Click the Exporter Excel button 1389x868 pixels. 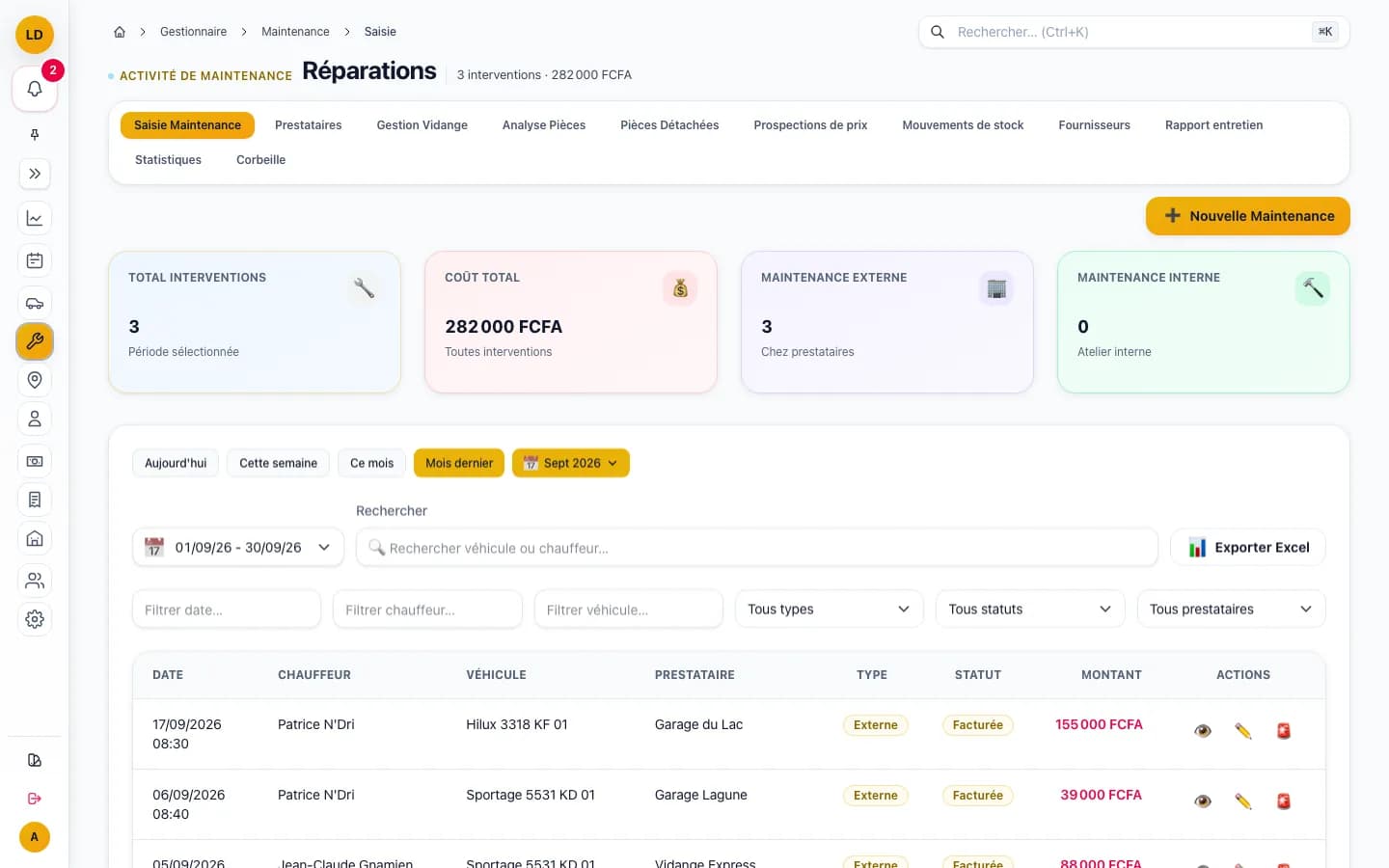point(1248,548)
